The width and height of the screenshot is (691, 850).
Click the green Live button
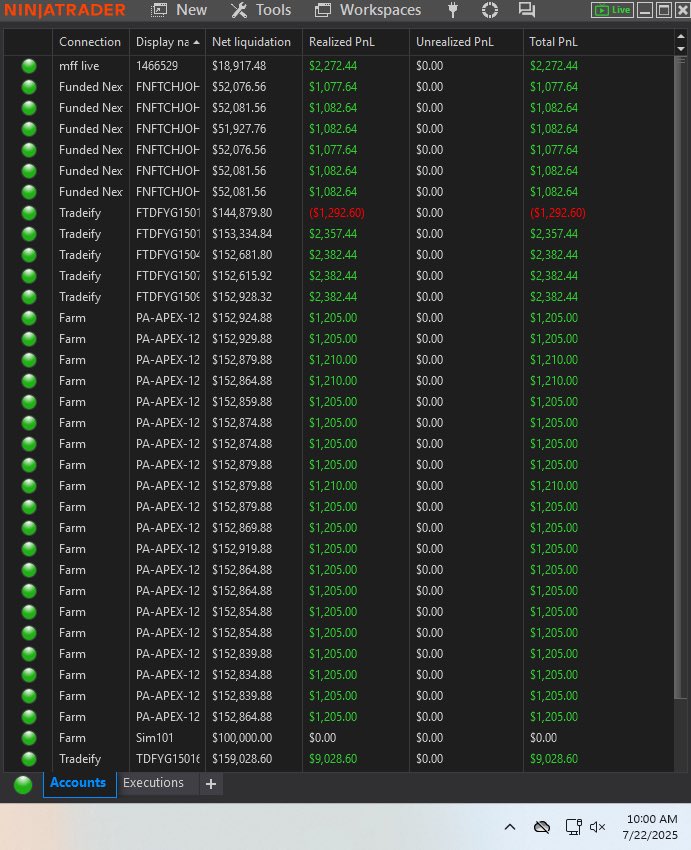[x=612, y=10]
